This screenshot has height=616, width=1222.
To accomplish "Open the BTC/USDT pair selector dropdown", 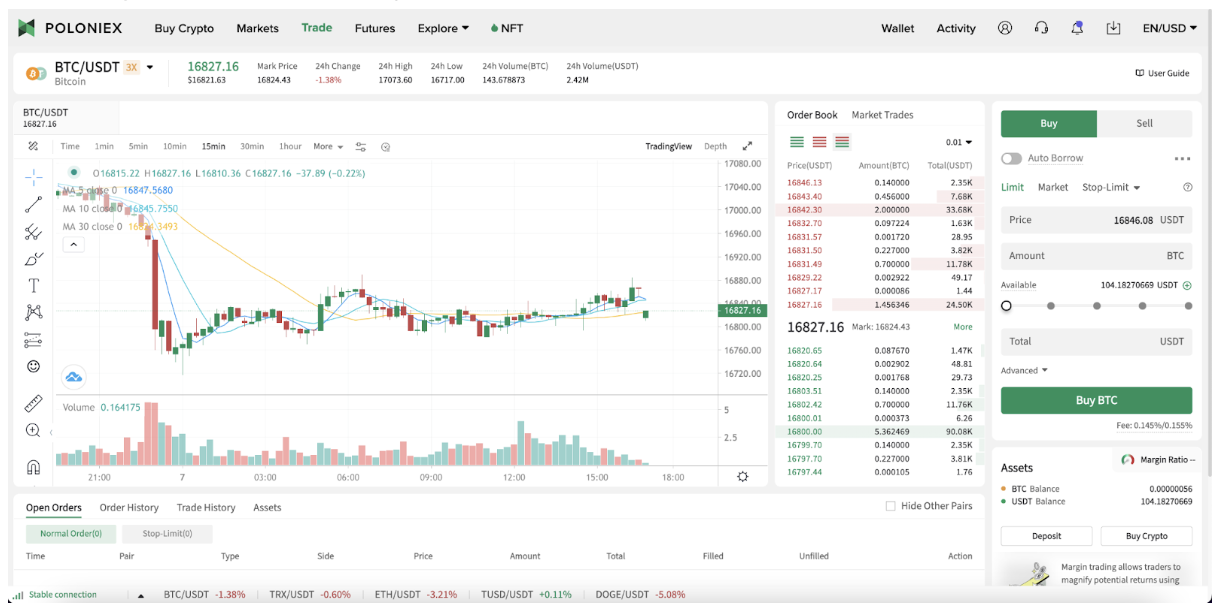I will 150,67.
